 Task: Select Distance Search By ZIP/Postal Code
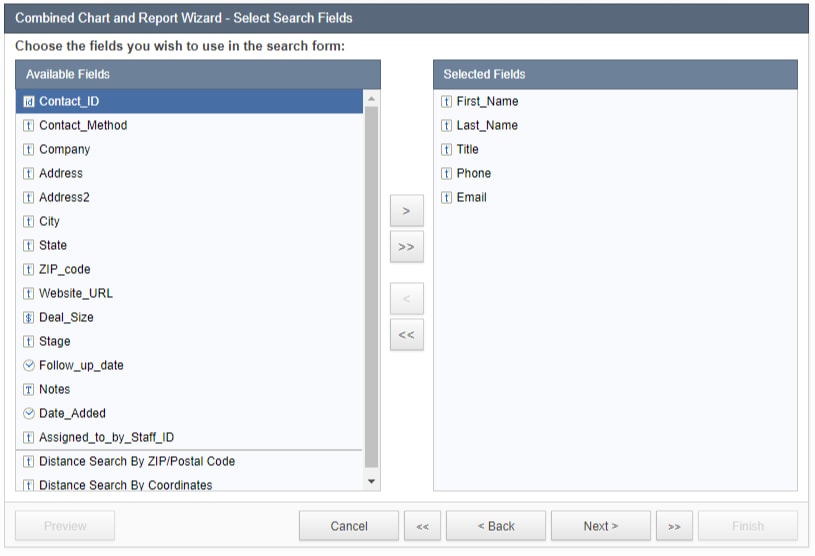(137, 462)
